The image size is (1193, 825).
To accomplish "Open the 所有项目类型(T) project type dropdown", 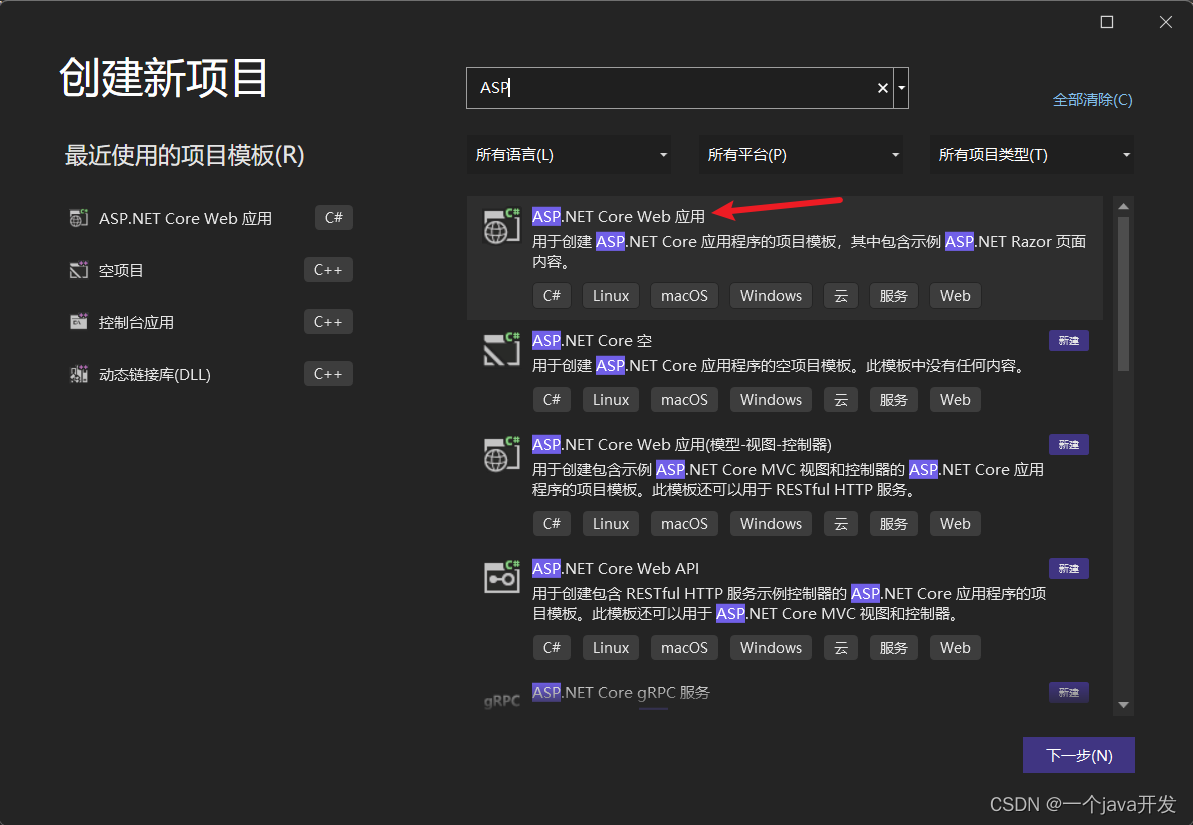I will tap(1032, 154).
